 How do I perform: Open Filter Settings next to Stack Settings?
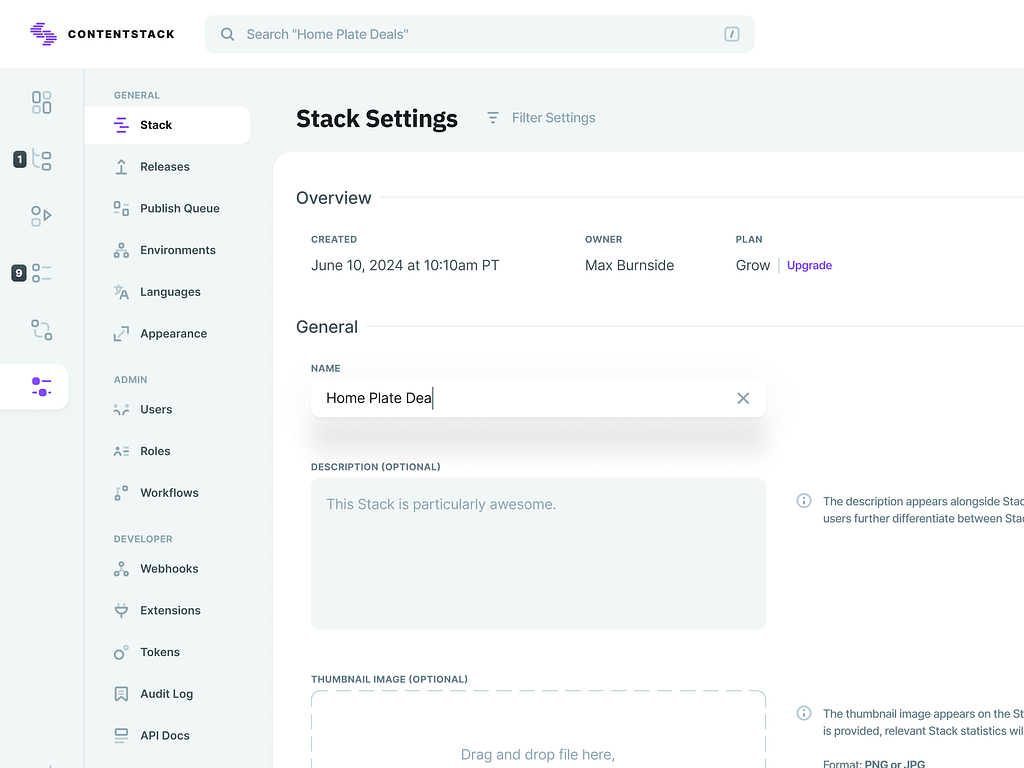tap(540, 118)
